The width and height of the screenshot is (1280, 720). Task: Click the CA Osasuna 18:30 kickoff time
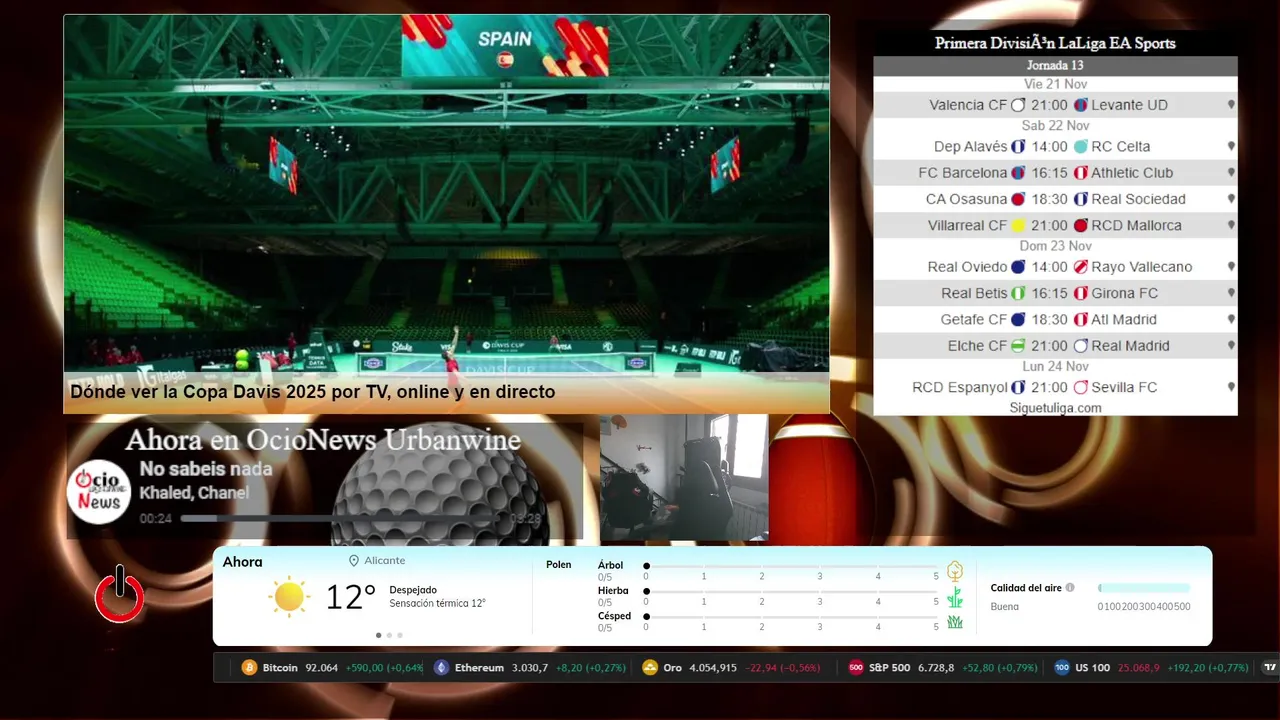1049,199
